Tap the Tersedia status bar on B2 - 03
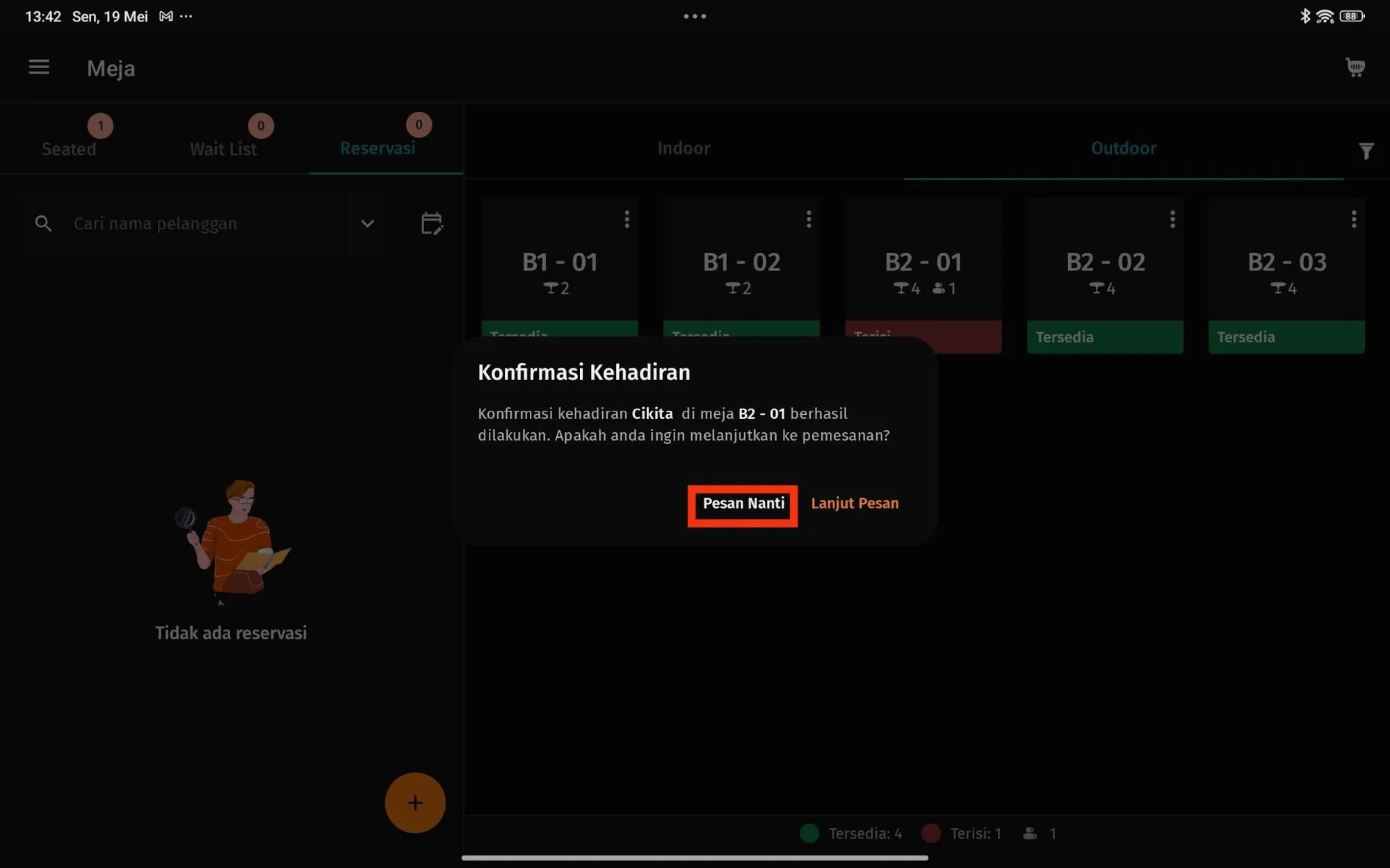 [x=1286, y=337]
